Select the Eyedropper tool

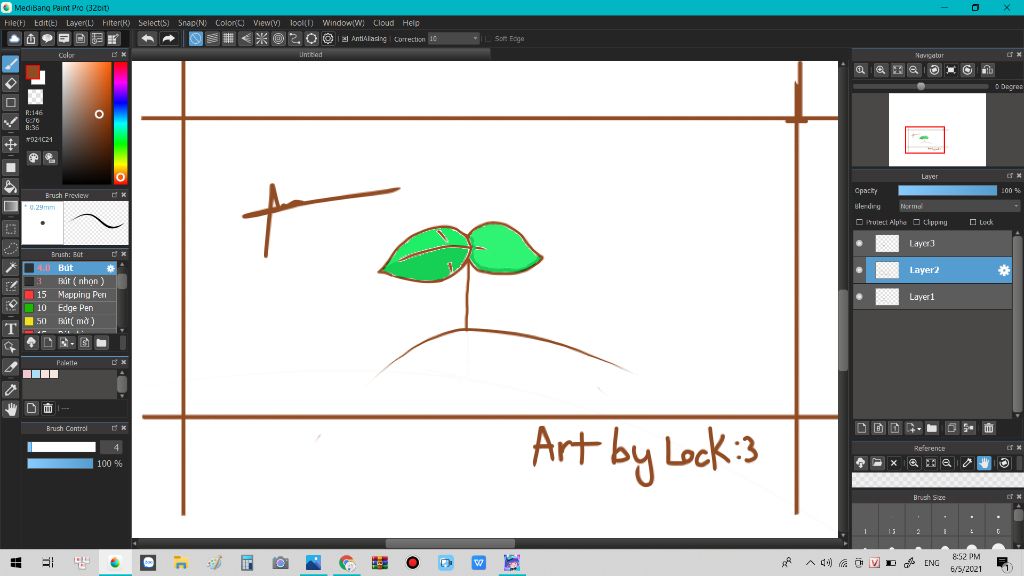10,390
